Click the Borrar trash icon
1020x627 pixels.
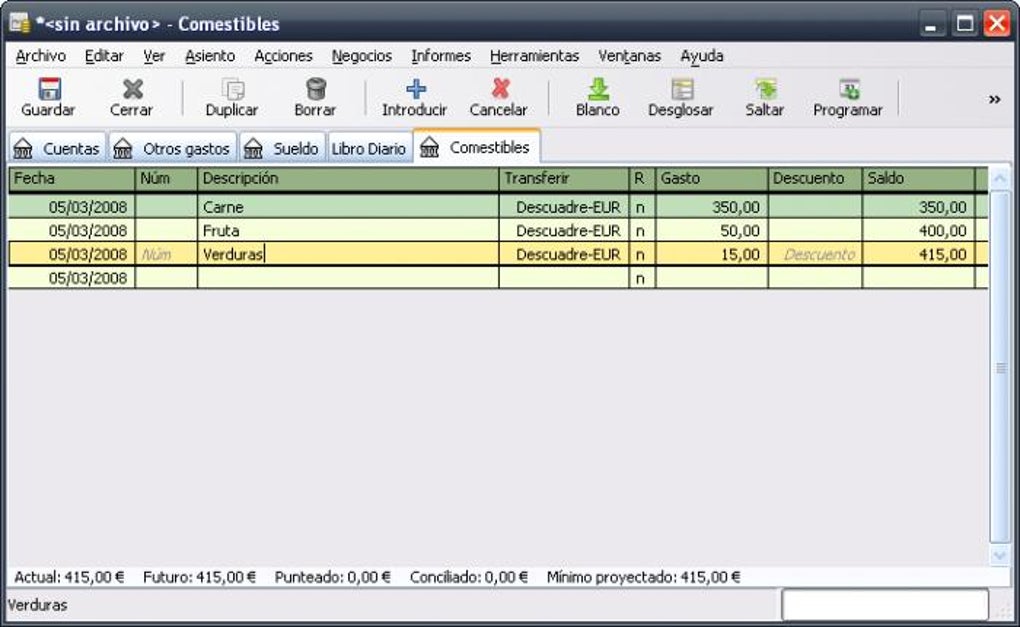(316, 89)
